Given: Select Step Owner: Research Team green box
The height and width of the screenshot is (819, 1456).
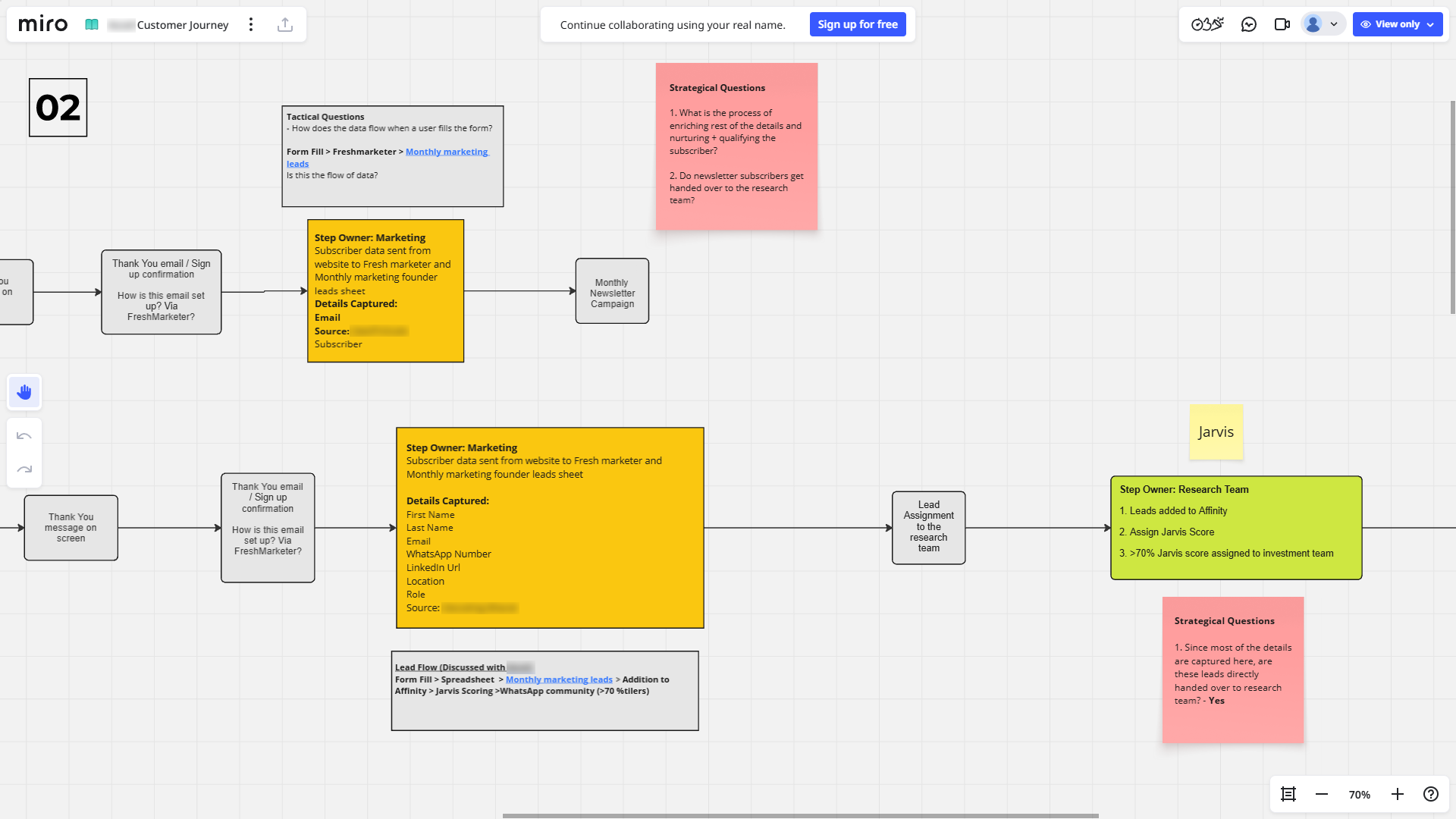Looking at the screenshot, I should tap(1236, 528).
